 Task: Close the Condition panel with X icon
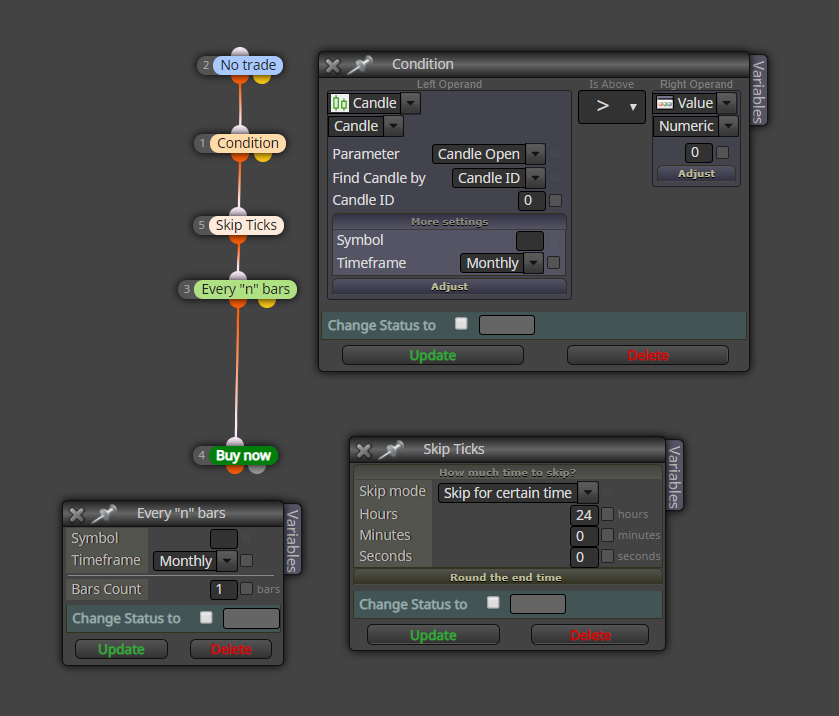333,66
